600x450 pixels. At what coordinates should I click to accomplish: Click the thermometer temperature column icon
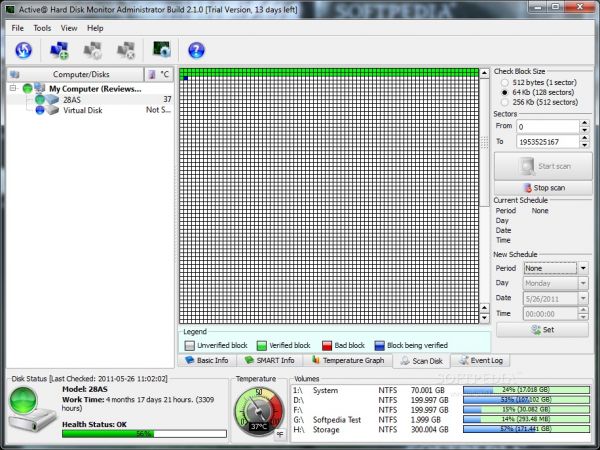coord(152,74)
